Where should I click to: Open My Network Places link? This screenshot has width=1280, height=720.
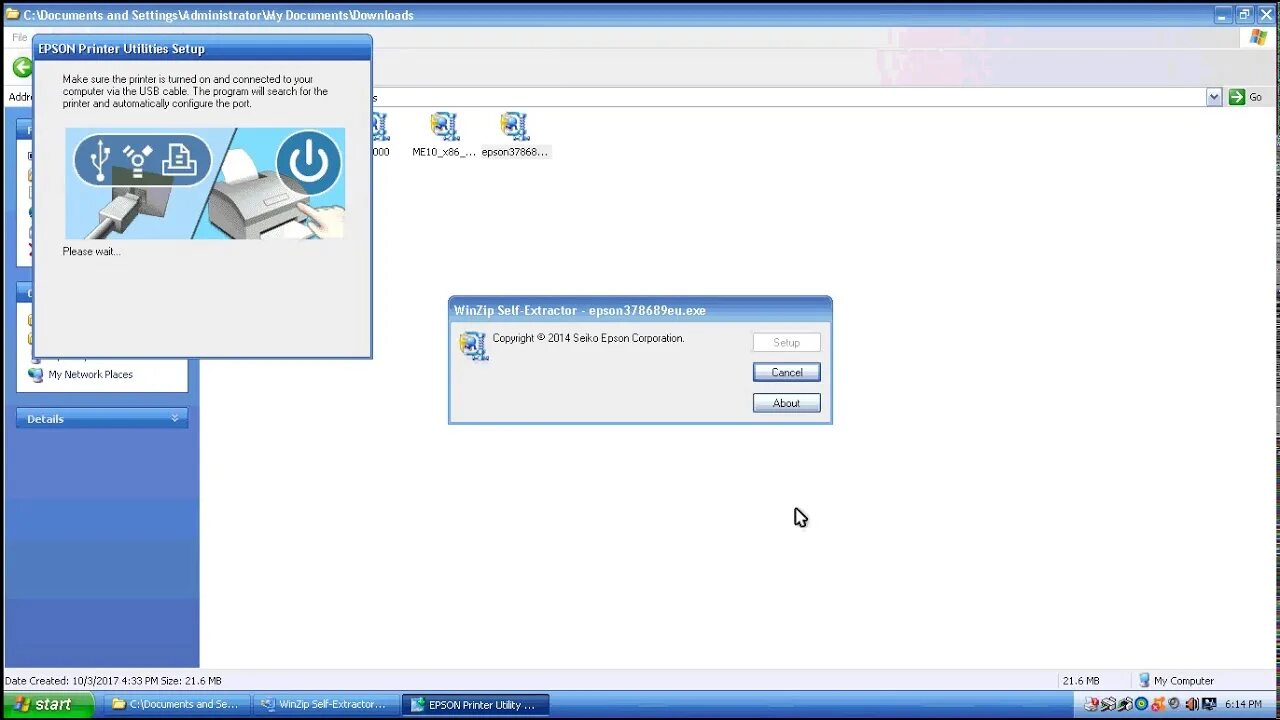90,374
